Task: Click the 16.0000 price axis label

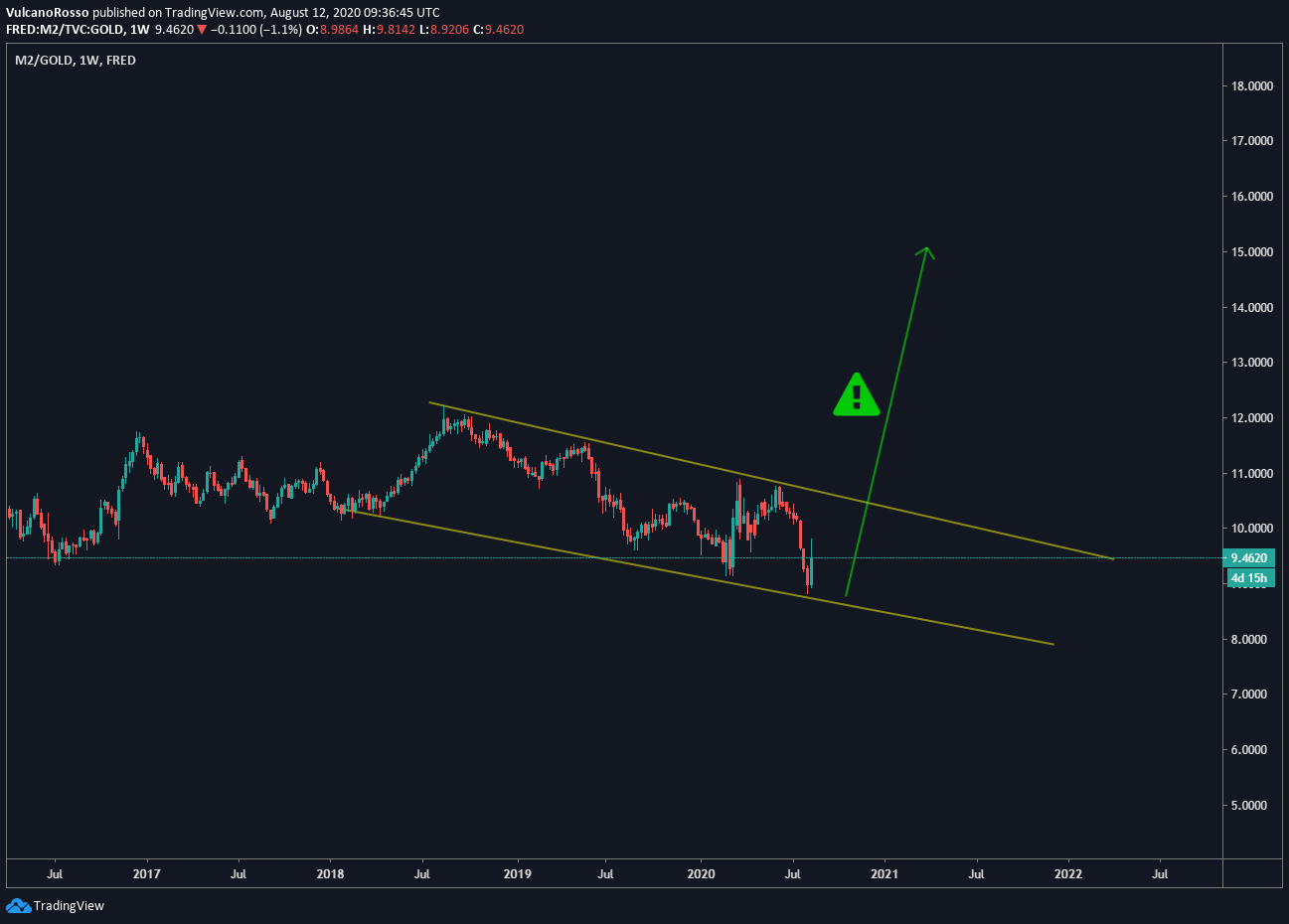Action: coord(1251,197)
